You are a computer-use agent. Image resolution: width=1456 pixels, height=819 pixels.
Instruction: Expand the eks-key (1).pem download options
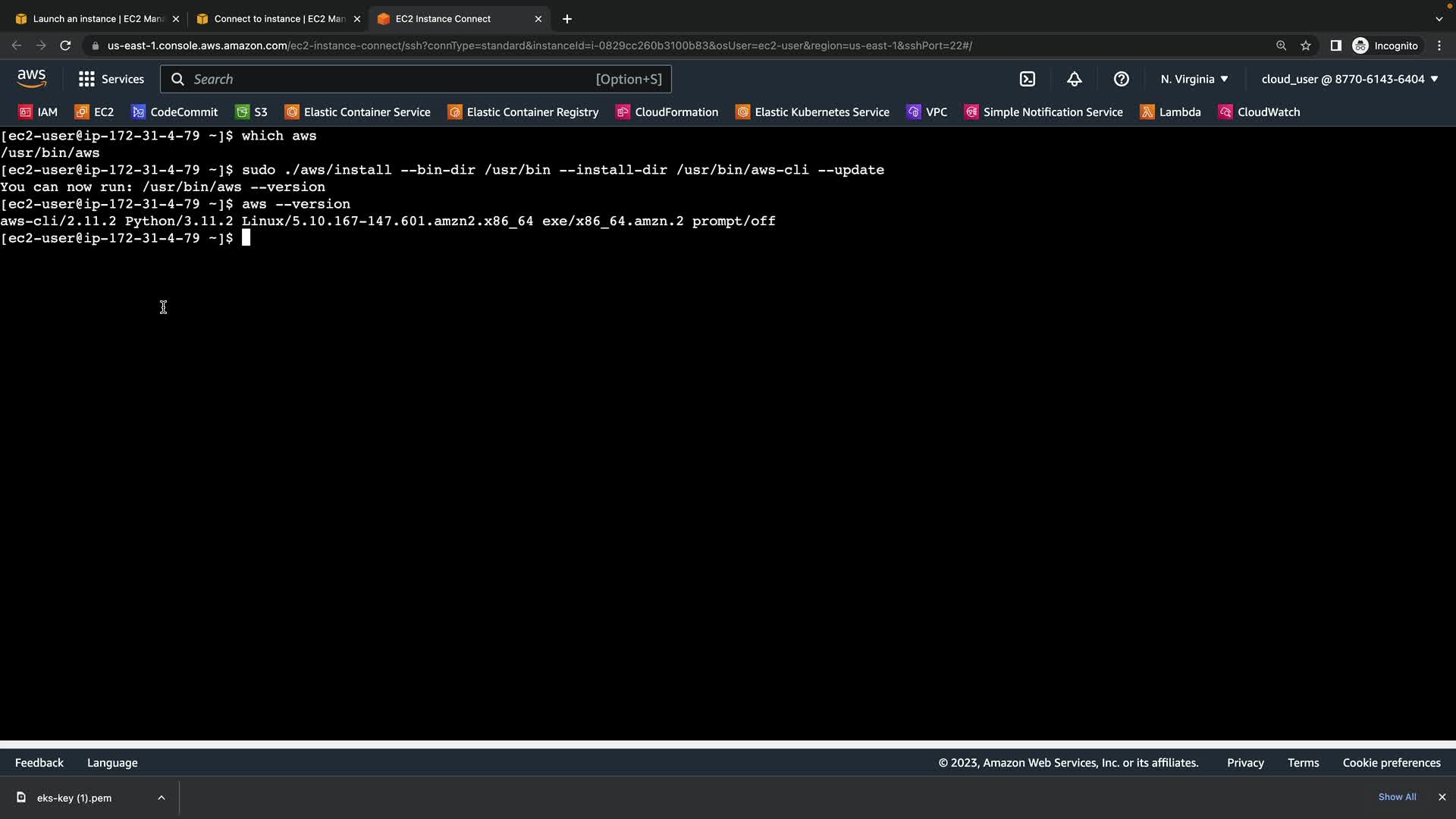click(161, 797)
